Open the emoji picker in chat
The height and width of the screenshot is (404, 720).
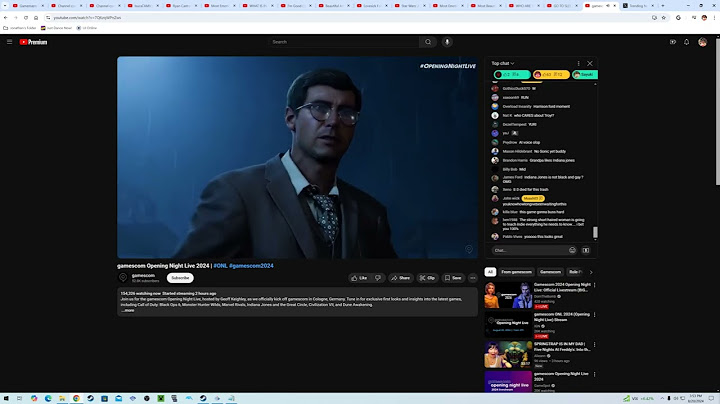[572, 250]
